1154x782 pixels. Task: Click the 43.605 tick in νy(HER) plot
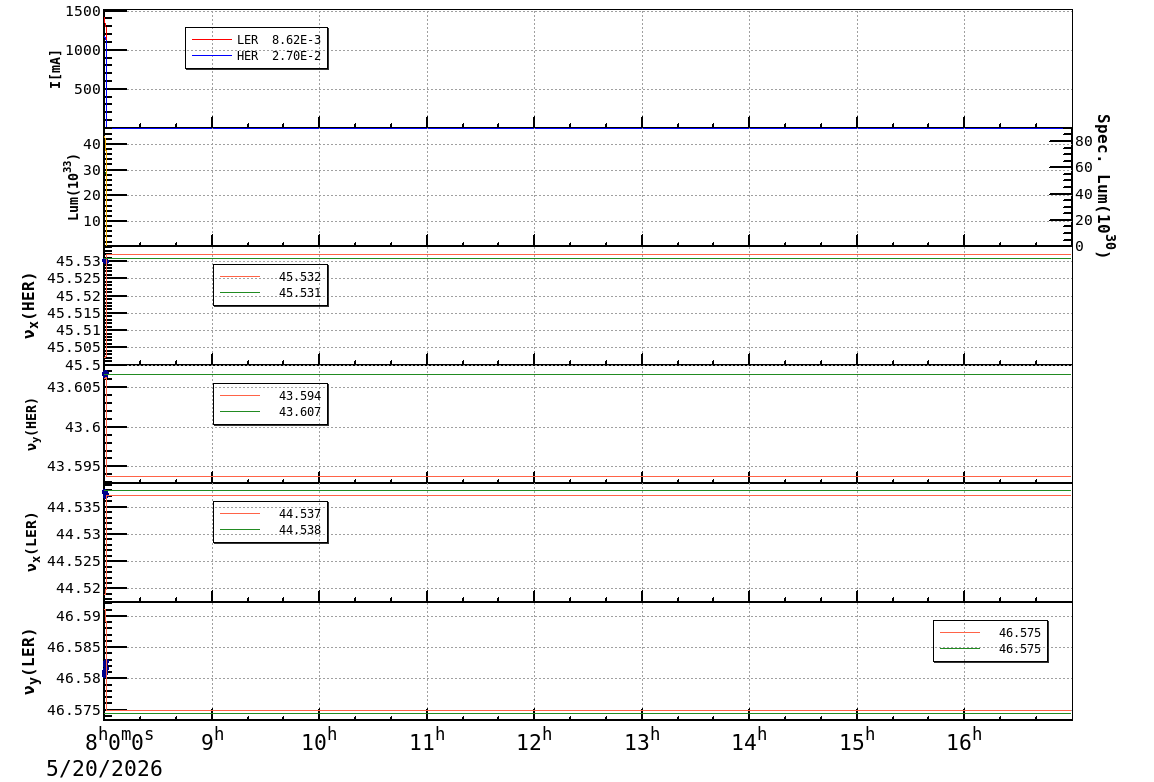coord(74,387)
